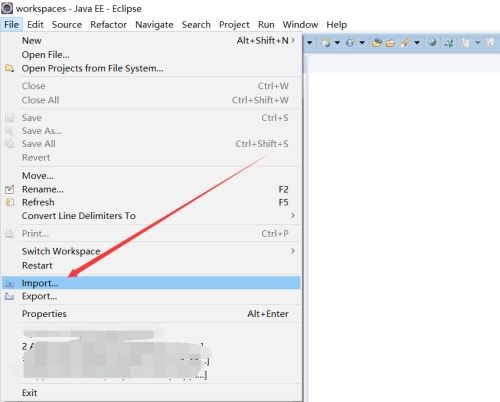Expand Convert Line Delimiters To submenu

click(293, 216)
